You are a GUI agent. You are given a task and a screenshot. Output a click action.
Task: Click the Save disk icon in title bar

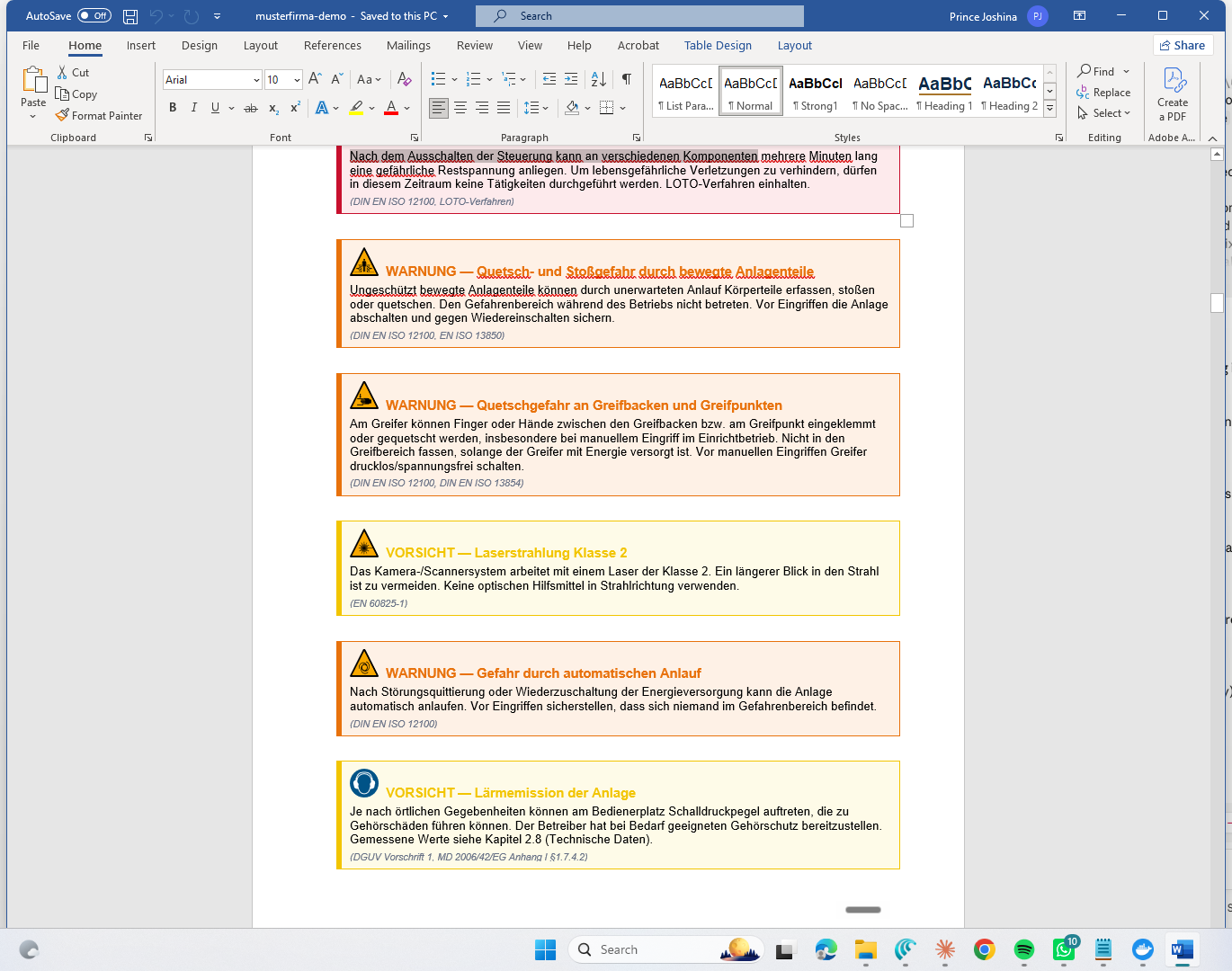coord(130,16)
